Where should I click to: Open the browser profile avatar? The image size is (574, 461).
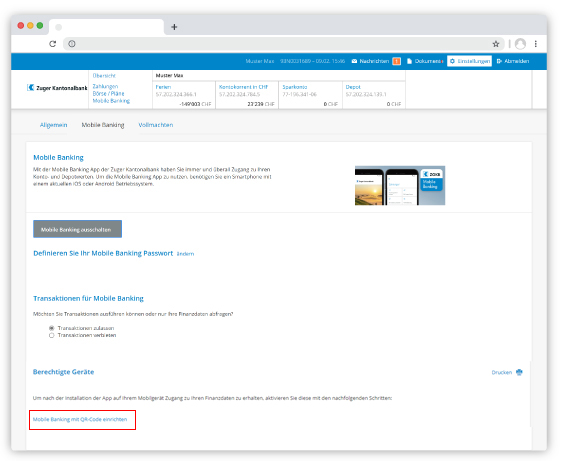tap(520, 44)
